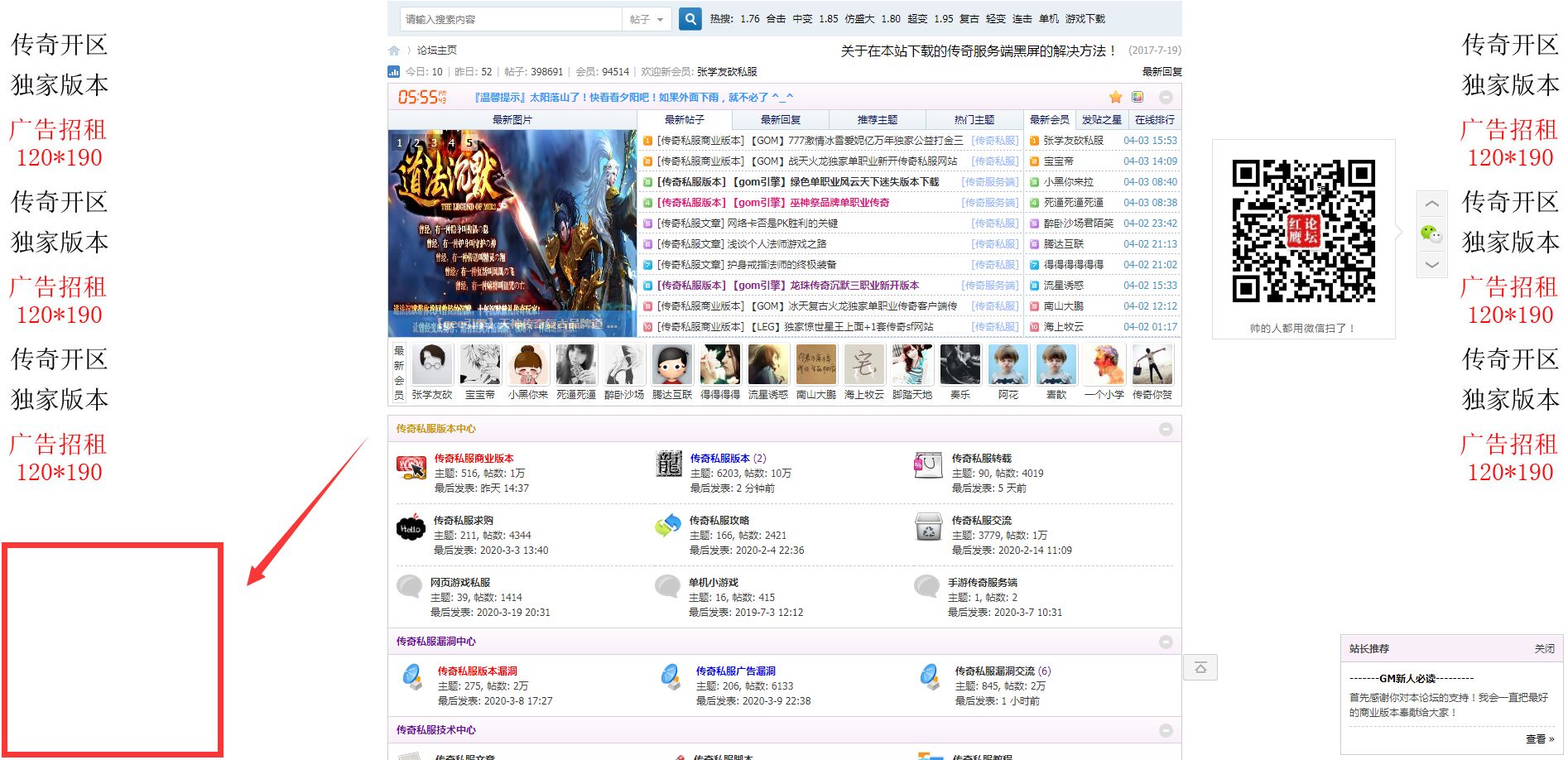Open the color style switcher icon
The image size is (1568, 760).
click(x=1138, y=97)
